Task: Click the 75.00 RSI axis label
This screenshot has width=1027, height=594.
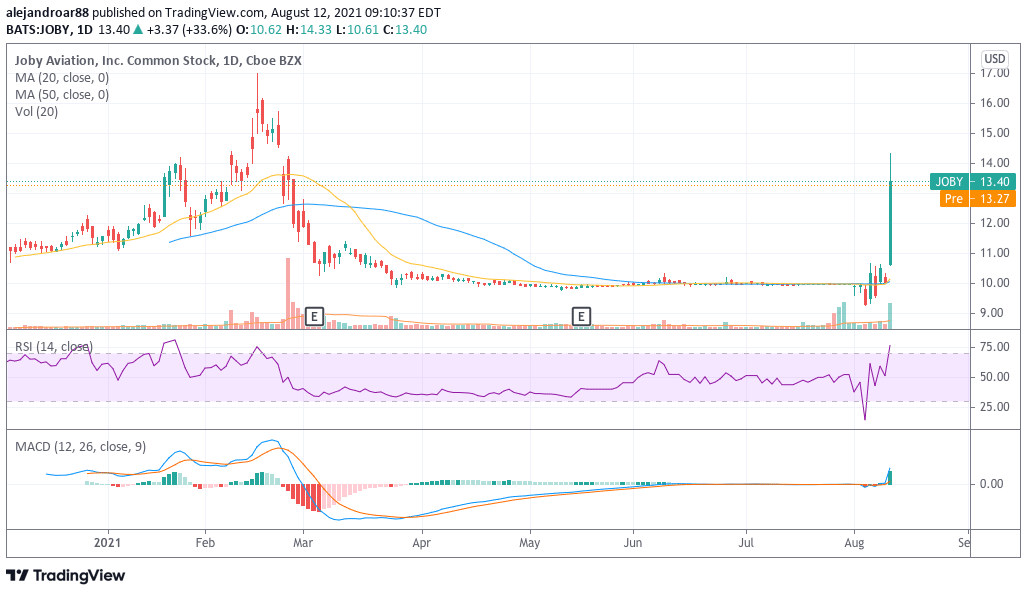Action: pos(994,347)
